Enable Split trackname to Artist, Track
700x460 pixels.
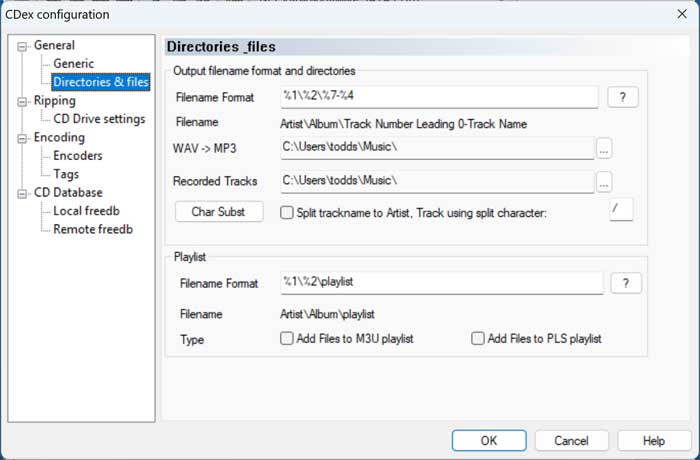287,213
